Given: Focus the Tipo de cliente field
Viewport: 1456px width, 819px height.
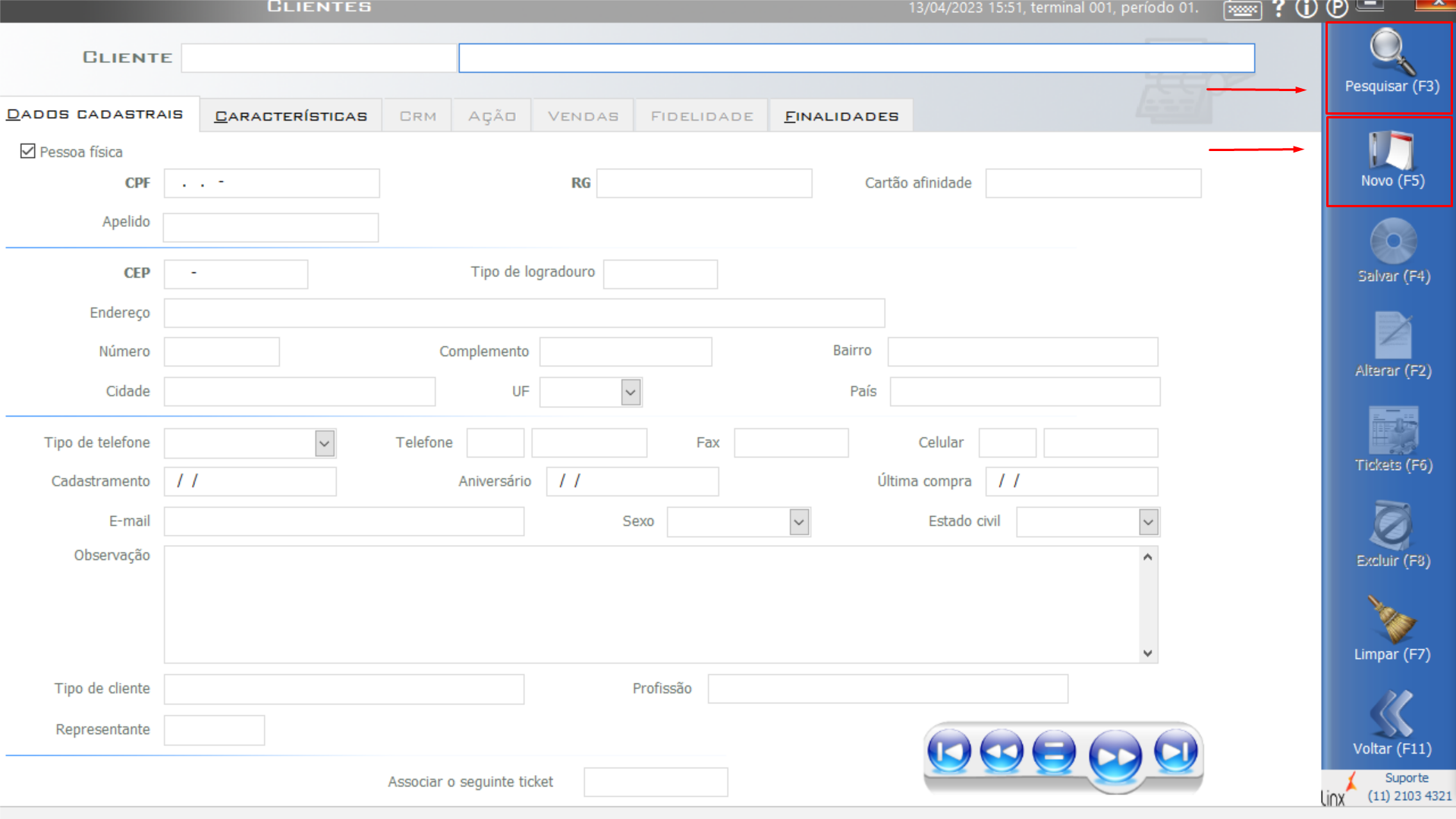Looking at the screenshot, I should pos(344,689).
